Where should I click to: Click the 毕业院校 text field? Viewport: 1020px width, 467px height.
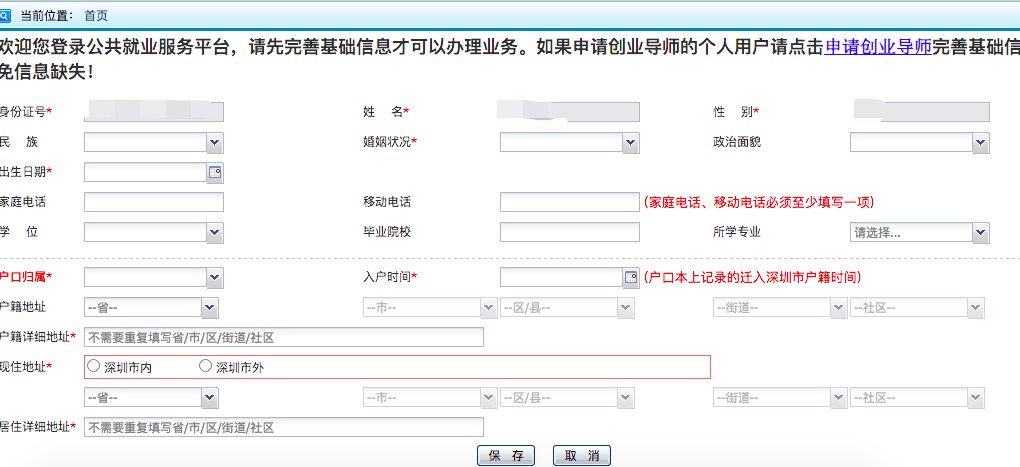point(569,232)
